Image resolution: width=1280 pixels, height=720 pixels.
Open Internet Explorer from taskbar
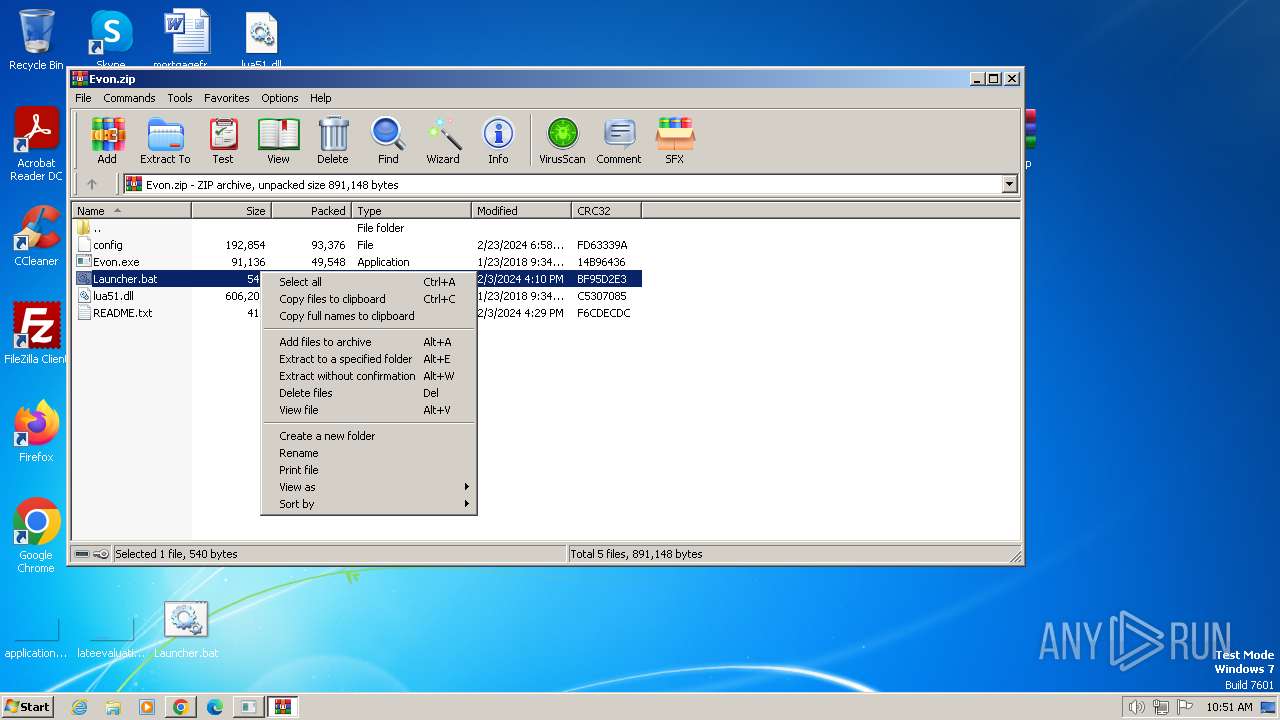pyautogui.click(x=79, y=707)
